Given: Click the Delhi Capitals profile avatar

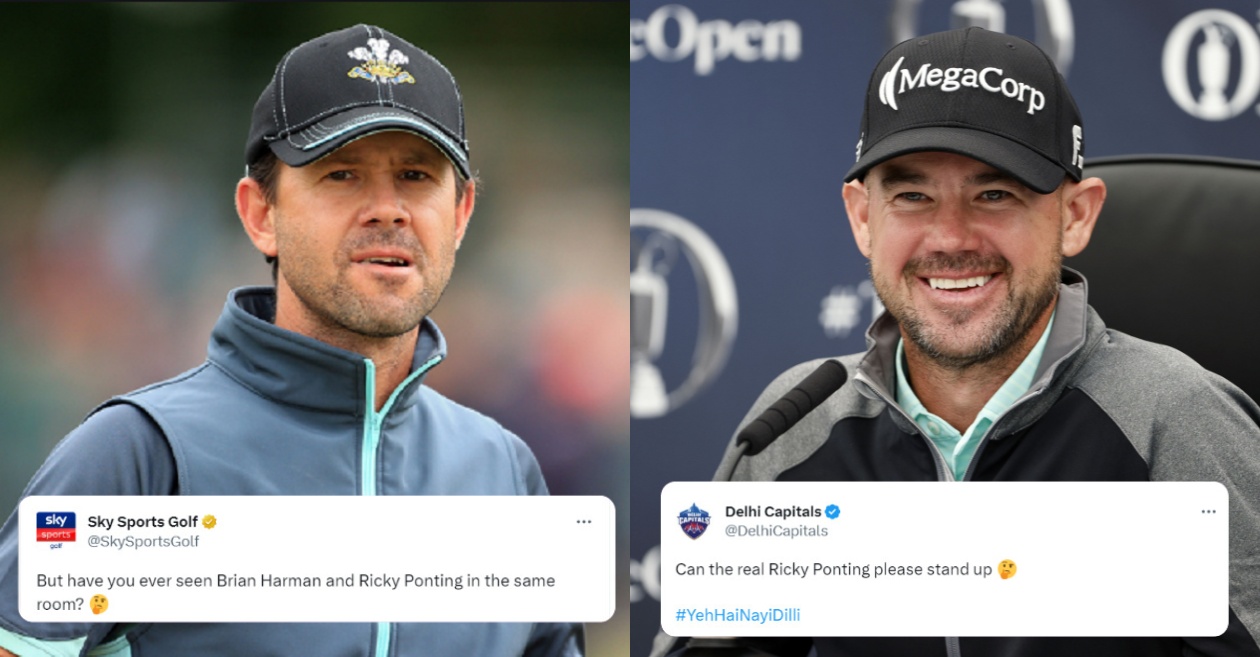Looking at the screenshot, I should coord(694,521).
